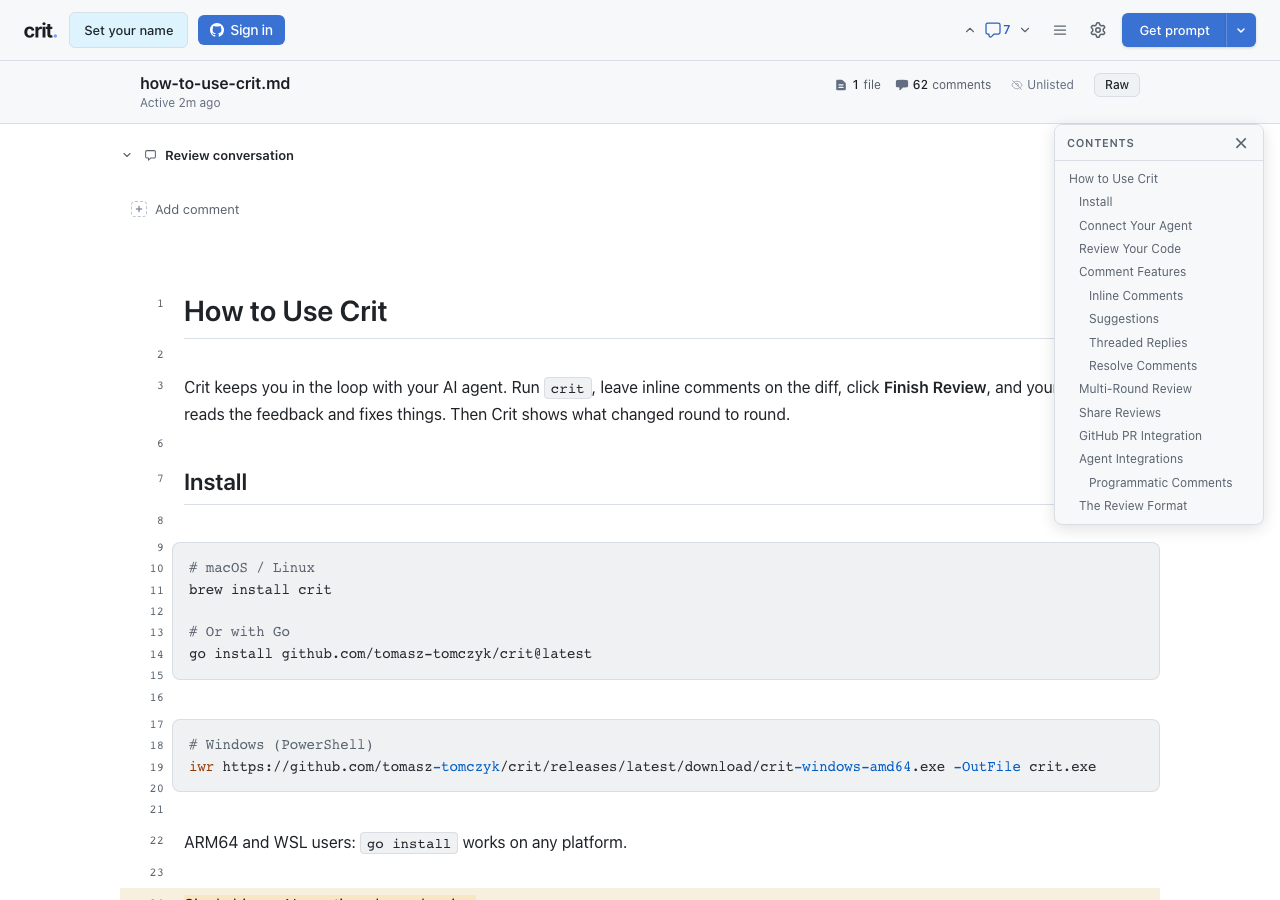Jump to Programmatic Comments in Contents
This screenshot has width=1280, height=900.
tap(1160, 483)
